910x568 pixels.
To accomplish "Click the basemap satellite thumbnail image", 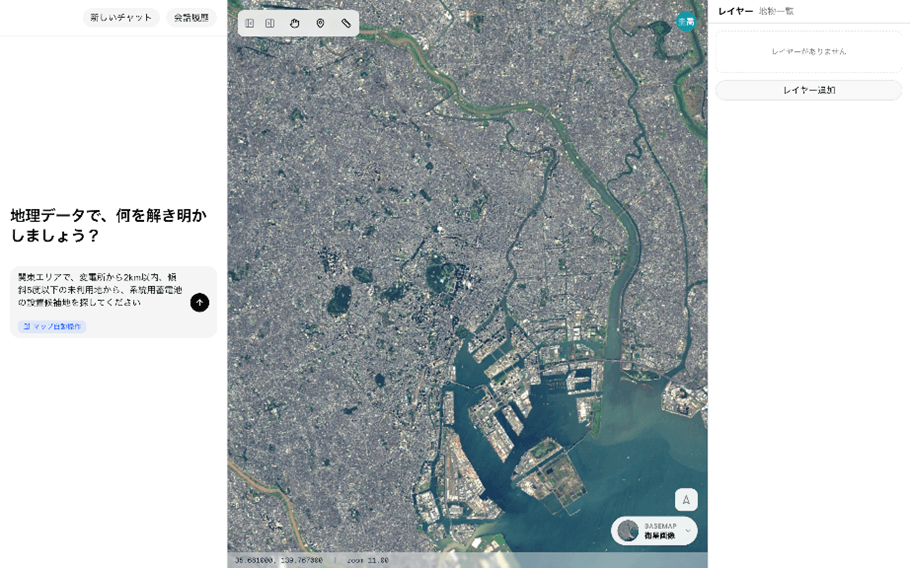I will pyautogui.click(x=628, y=531).
